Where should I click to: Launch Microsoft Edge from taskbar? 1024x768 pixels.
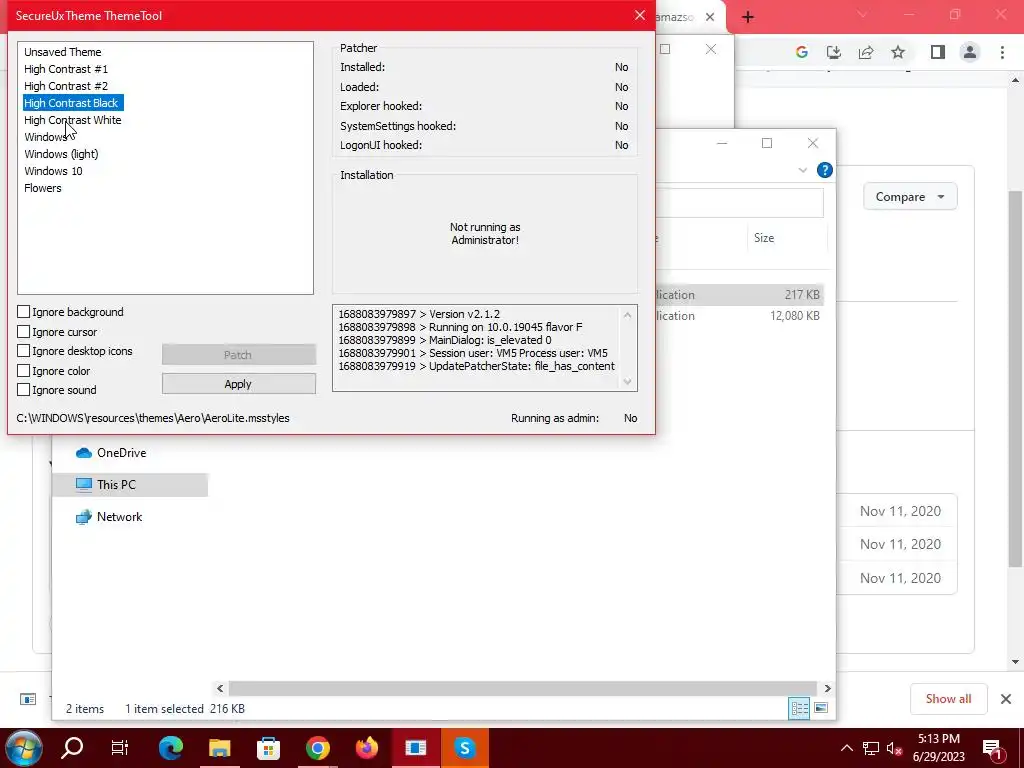tap(170, 748)
